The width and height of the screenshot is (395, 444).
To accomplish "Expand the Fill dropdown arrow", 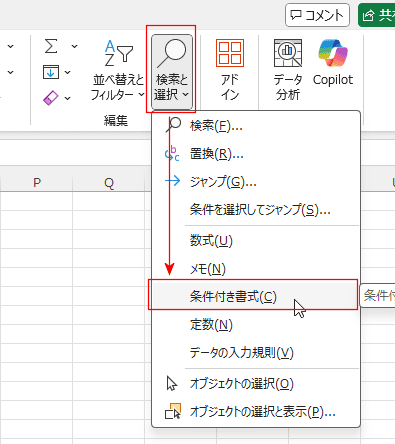I will click(x=67, y=72).
